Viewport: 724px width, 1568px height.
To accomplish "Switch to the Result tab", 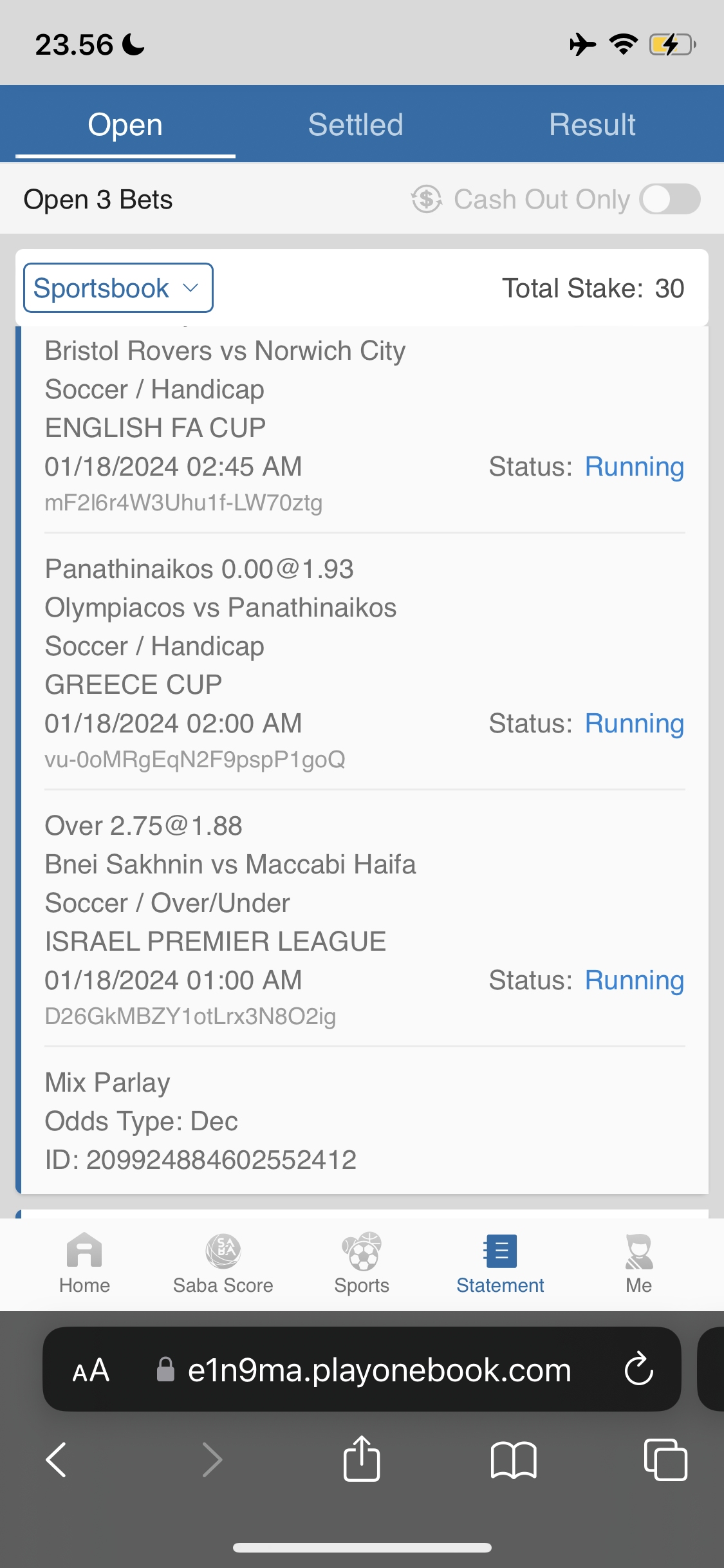I will (x=592, y=124).
